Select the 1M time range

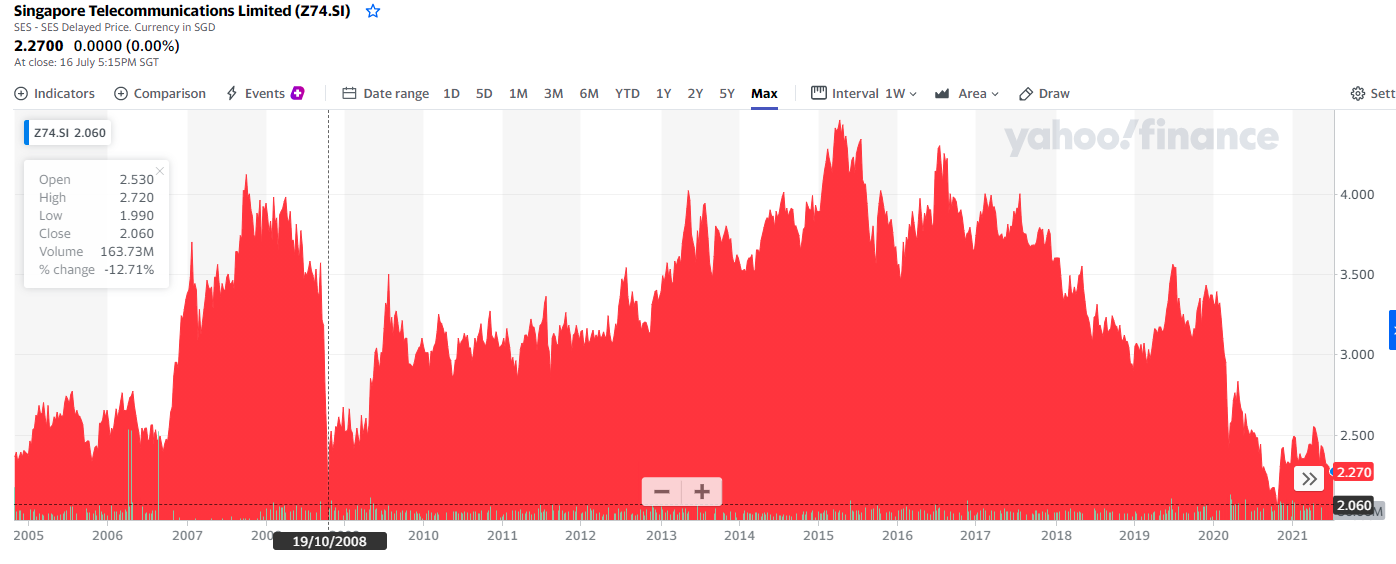tap(518, 93)
